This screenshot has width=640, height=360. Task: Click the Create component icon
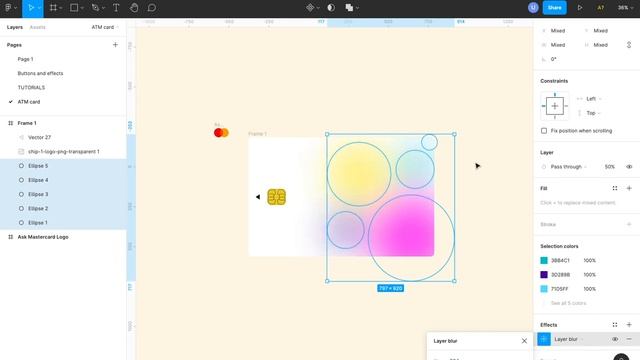point(310,8)
